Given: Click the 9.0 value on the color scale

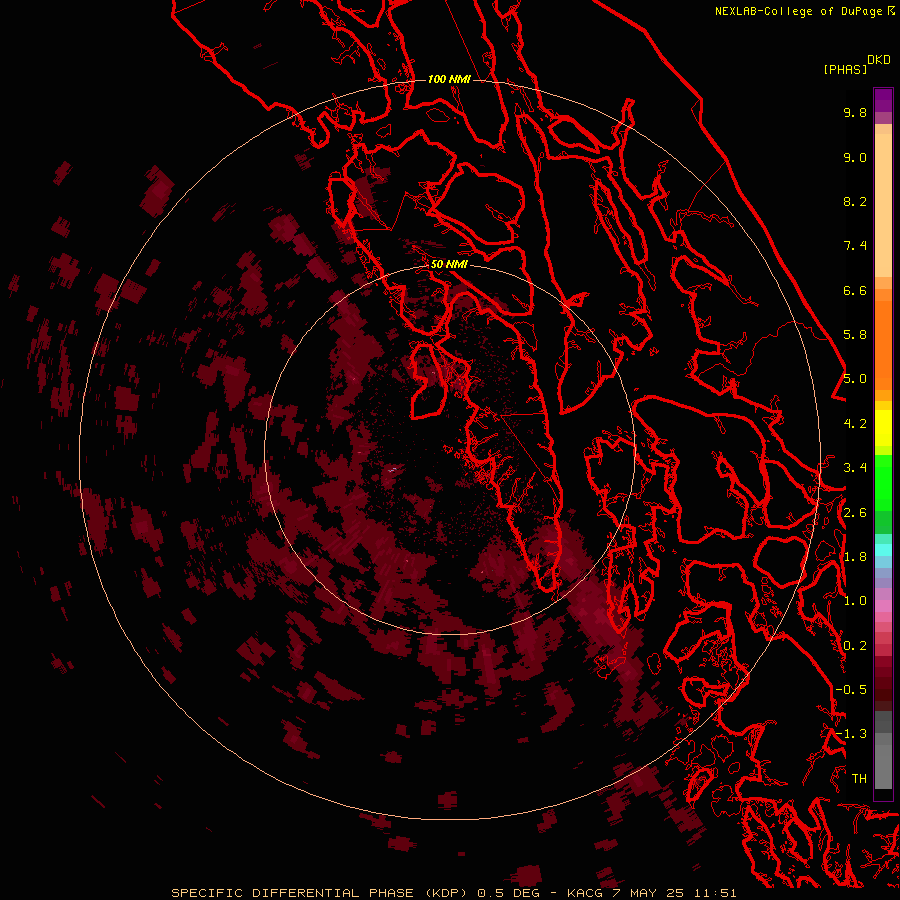Looking at the screenshot, I should [855, 158].
